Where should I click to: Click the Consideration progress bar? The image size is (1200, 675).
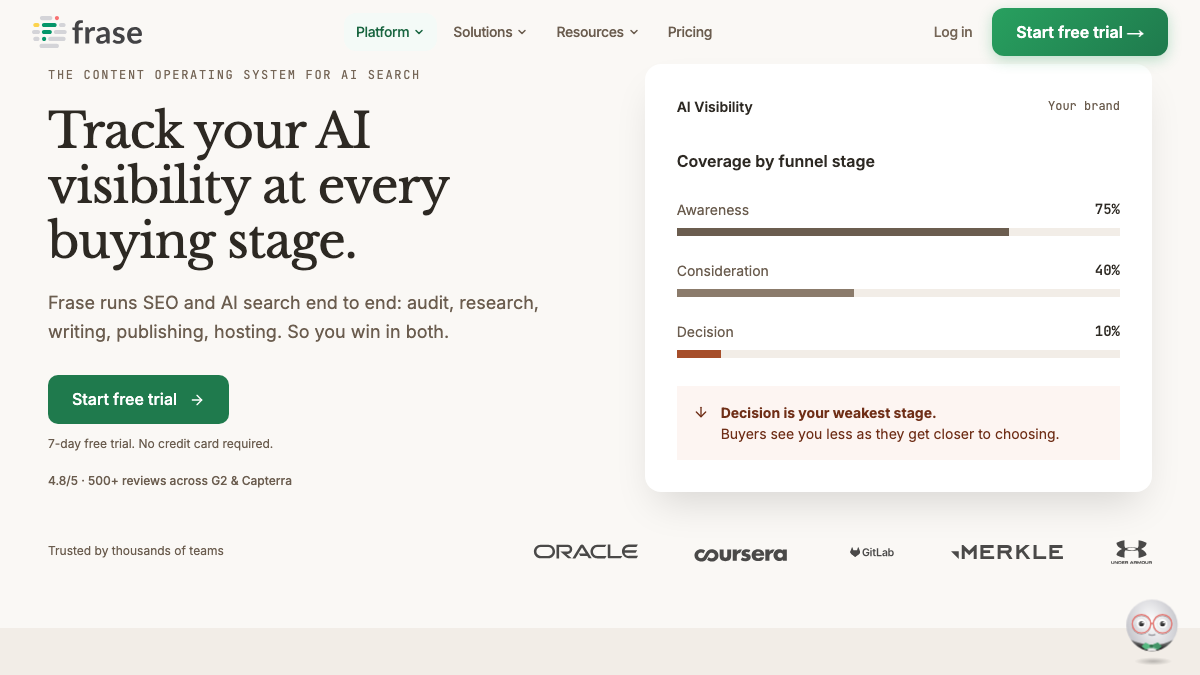coord(898,293)
